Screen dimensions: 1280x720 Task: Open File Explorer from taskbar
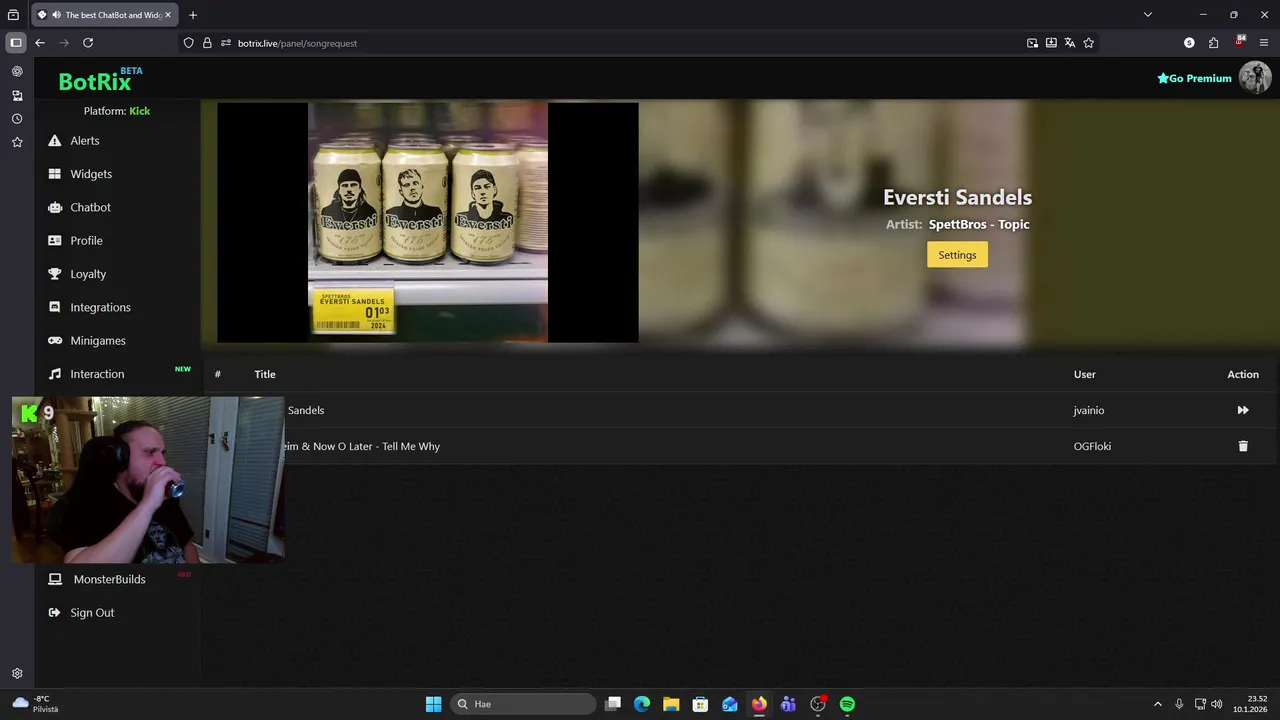click(x=671, y=704)
